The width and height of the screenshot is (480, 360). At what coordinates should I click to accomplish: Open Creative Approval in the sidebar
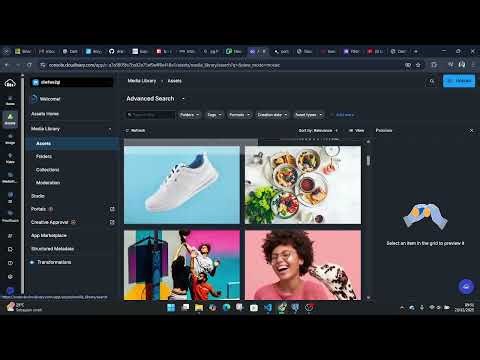point(49,222)
